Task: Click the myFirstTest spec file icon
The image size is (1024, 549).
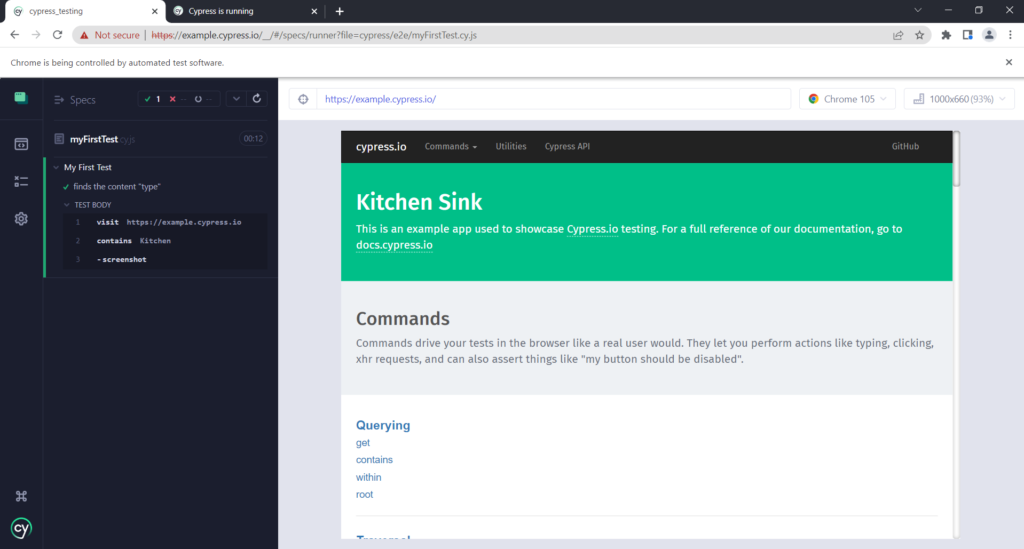Action: pyautogui.click(x=59, y=139)
